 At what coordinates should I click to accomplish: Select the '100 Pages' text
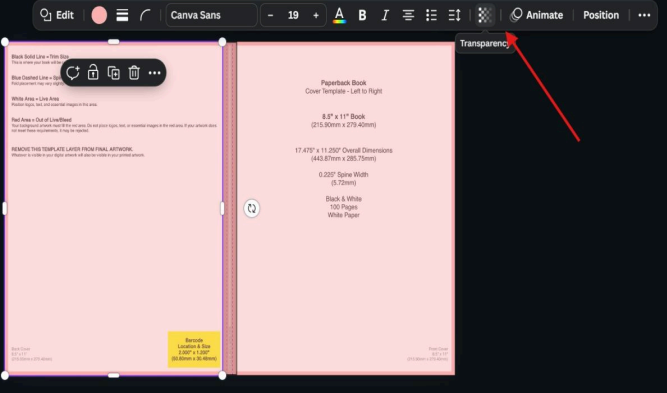[343, 207]
